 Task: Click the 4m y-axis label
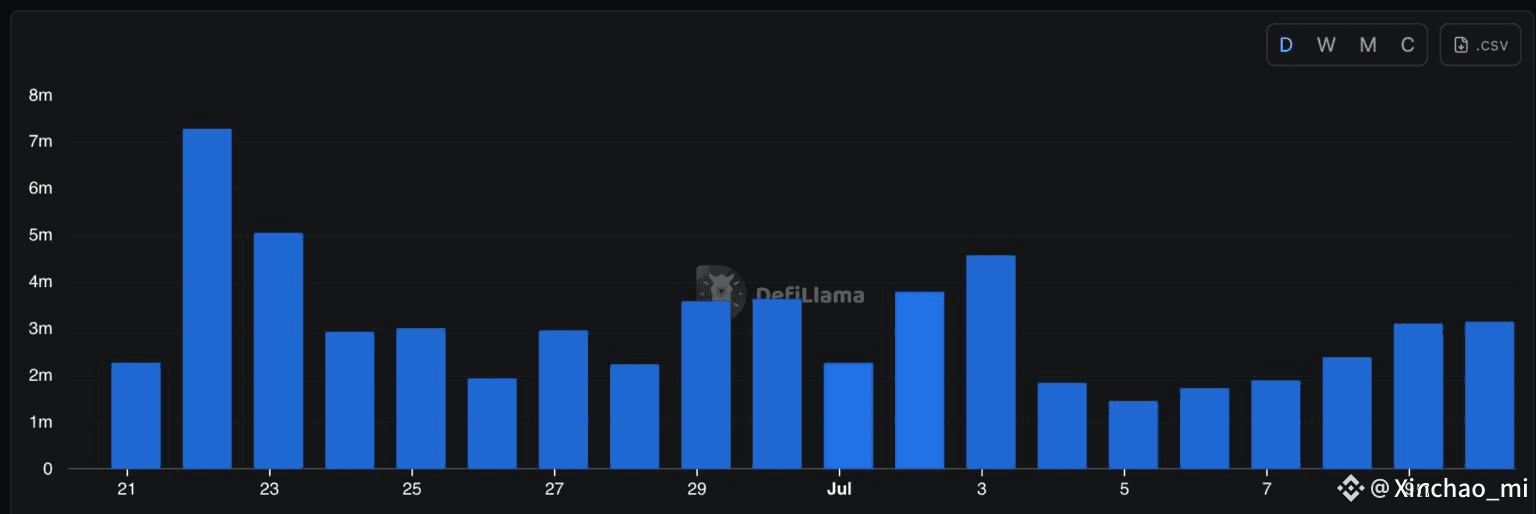(x=40, y=282)
